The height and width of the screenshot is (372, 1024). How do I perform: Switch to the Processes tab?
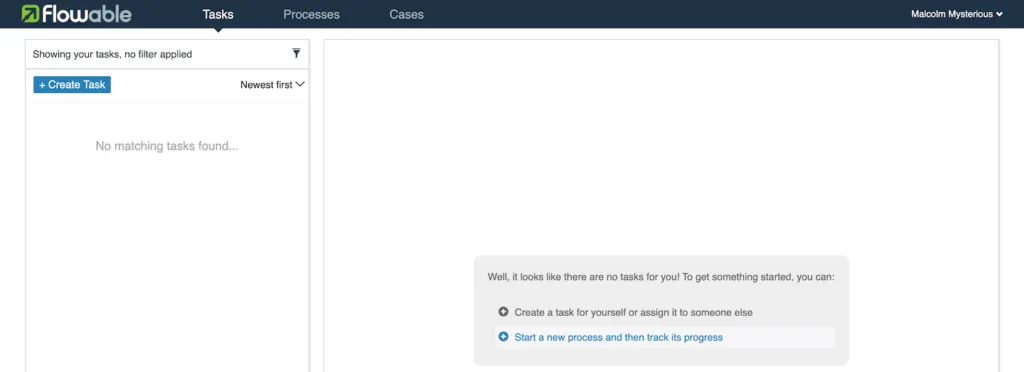pos(312,14)
